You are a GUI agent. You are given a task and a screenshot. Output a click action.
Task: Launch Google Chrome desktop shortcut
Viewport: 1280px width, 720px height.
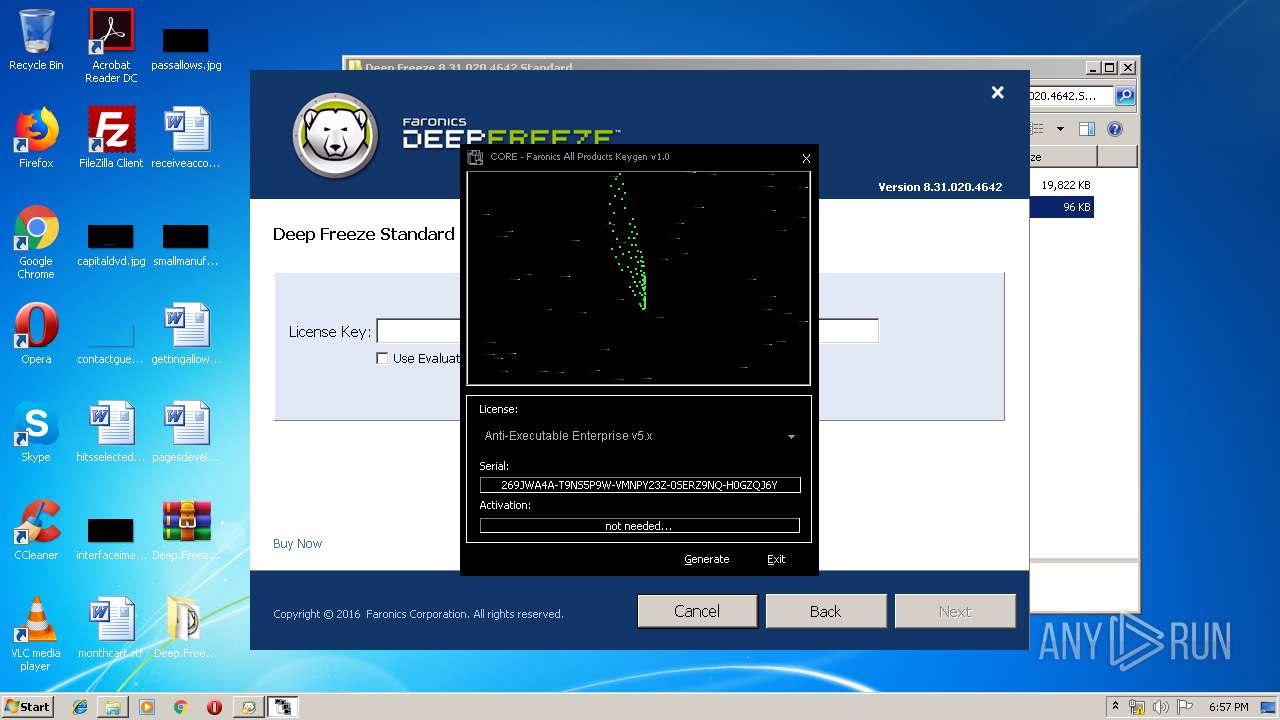pyautogui.click(x=36, y=242)
